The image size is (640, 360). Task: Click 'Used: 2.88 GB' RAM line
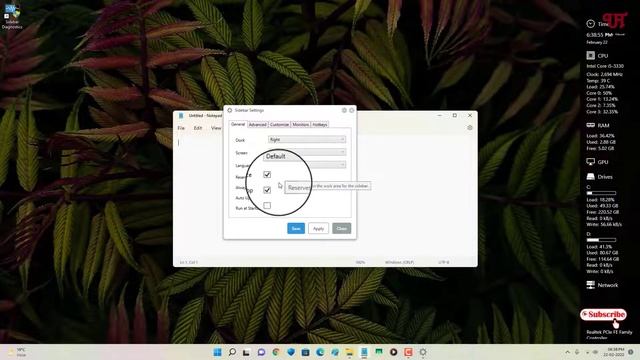coord(601,142)
